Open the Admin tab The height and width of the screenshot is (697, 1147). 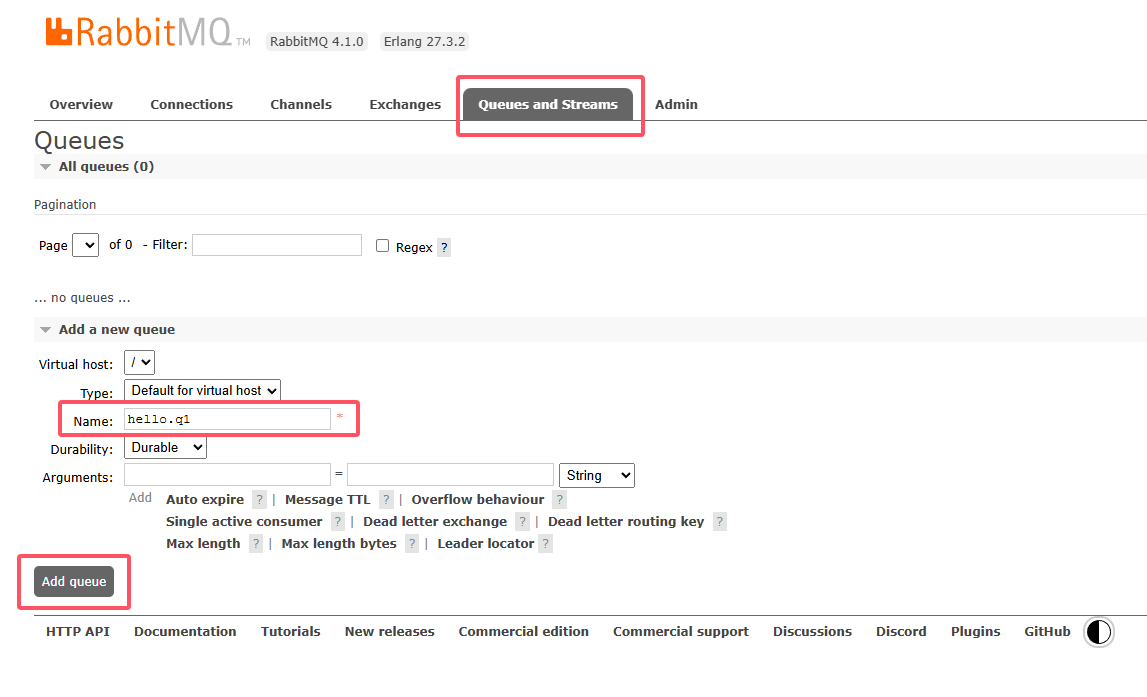click(676, 105)
